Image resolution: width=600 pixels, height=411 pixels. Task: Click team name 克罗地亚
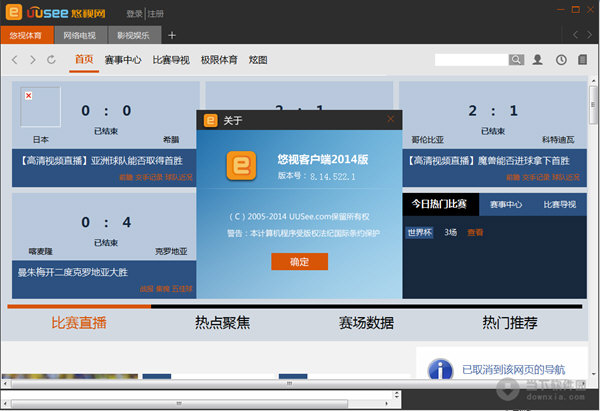click(x=171, y=251)
